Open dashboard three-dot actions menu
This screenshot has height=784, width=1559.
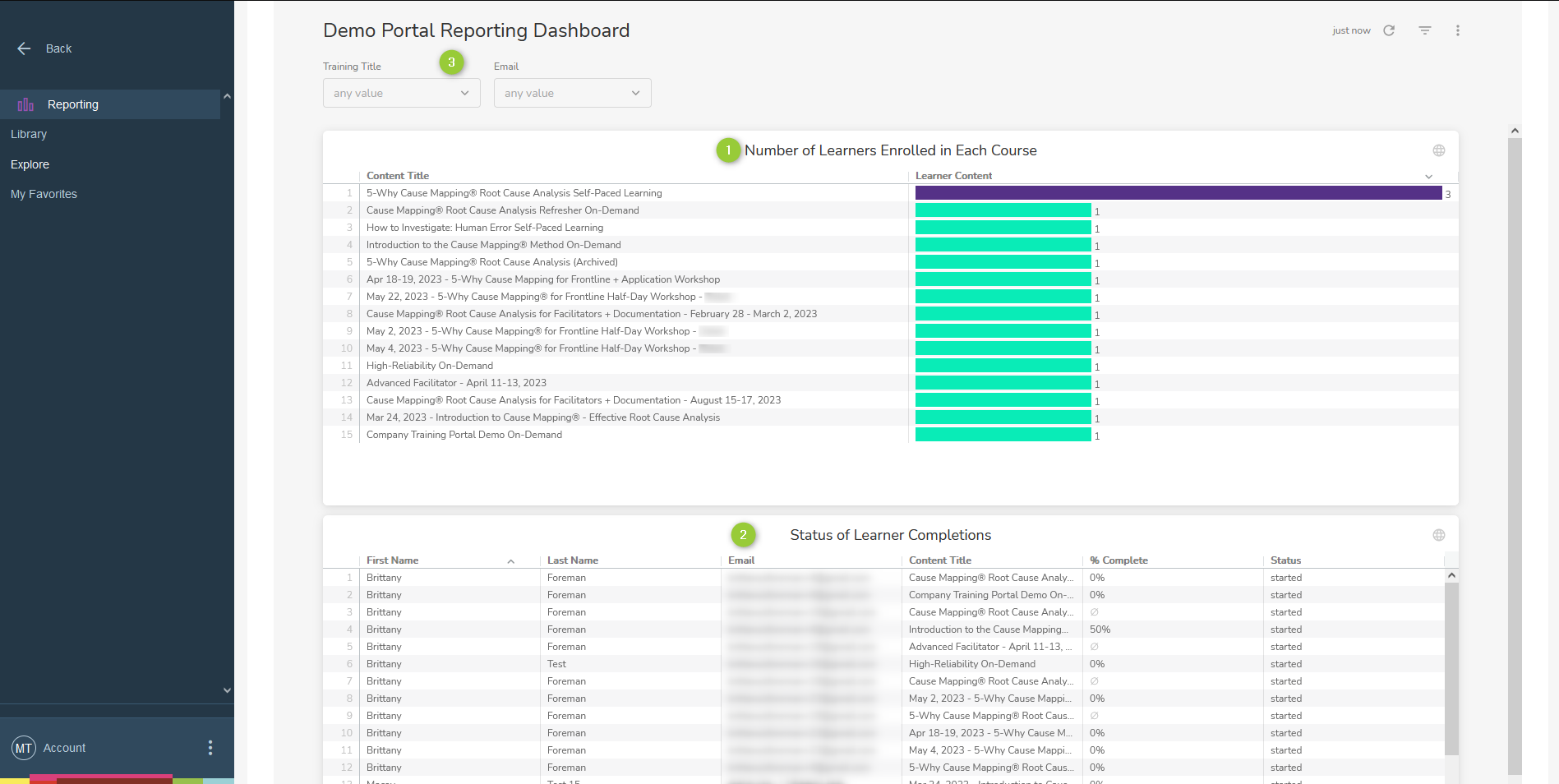coord(1458,30)
